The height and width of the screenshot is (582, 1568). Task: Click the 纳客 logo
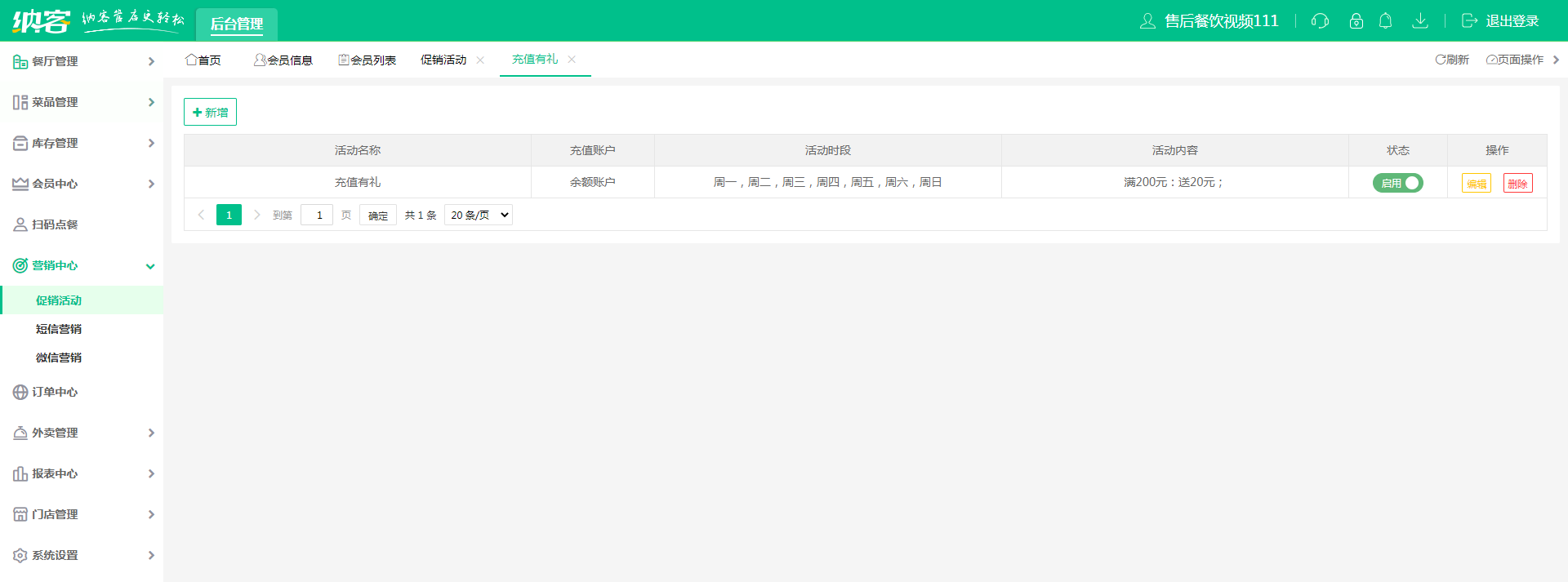tap(41, 21)
